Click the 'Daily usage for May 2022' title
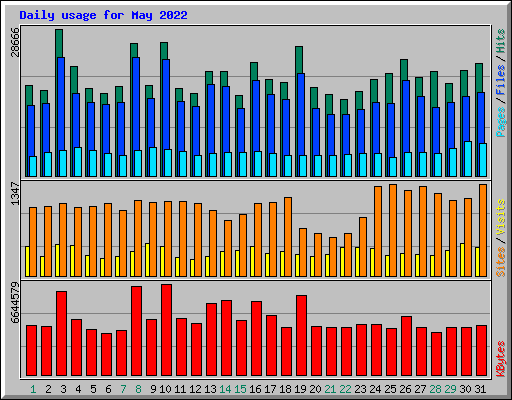This screenshot has width=512, height=400. click(x=103, y=15)
